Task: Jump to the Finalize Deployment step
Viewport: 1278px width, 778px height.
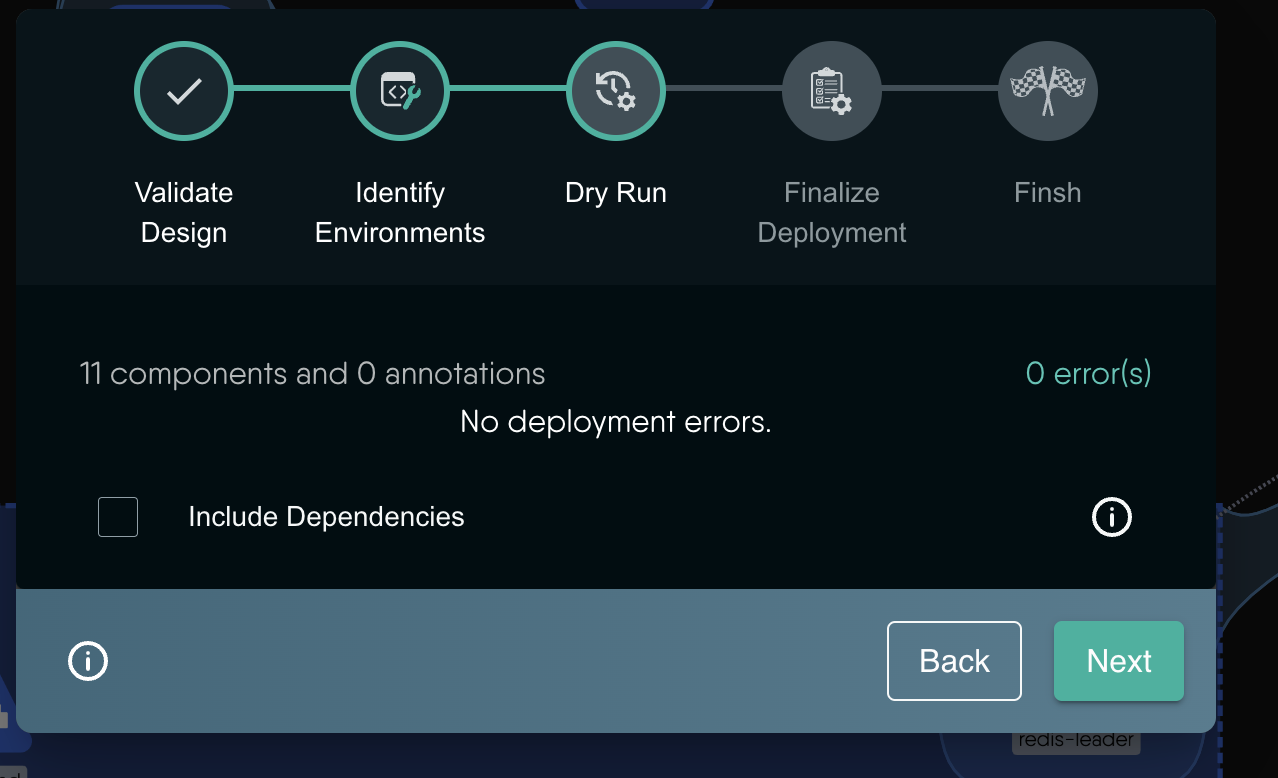Action: (832, 212)
